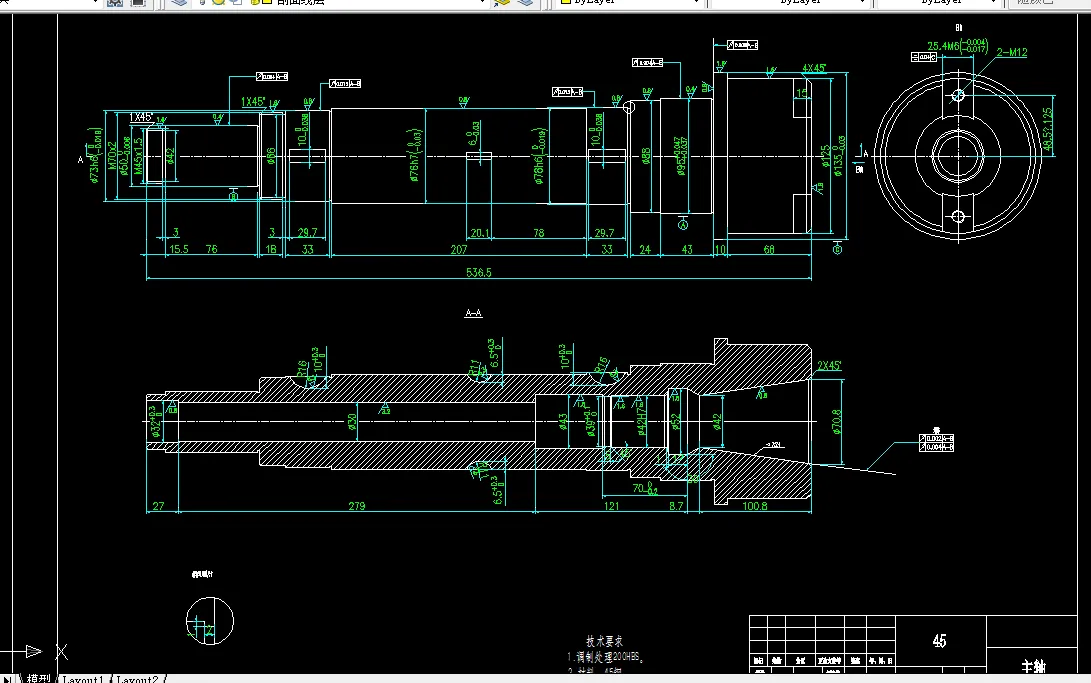Select the 25.4M6 tolerance dimension
The width and height of the screenshot is (1091, 683).
(957, 46)
